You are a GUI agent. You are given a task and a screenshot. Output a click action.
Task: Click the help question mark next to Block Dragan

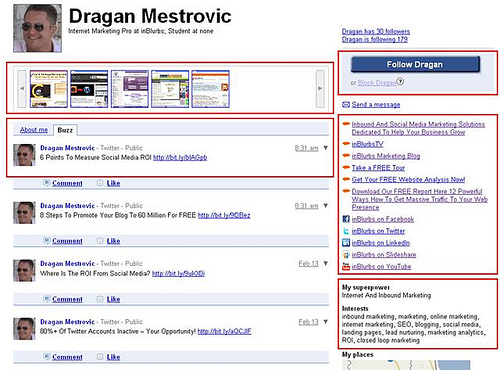coord(400,81)
